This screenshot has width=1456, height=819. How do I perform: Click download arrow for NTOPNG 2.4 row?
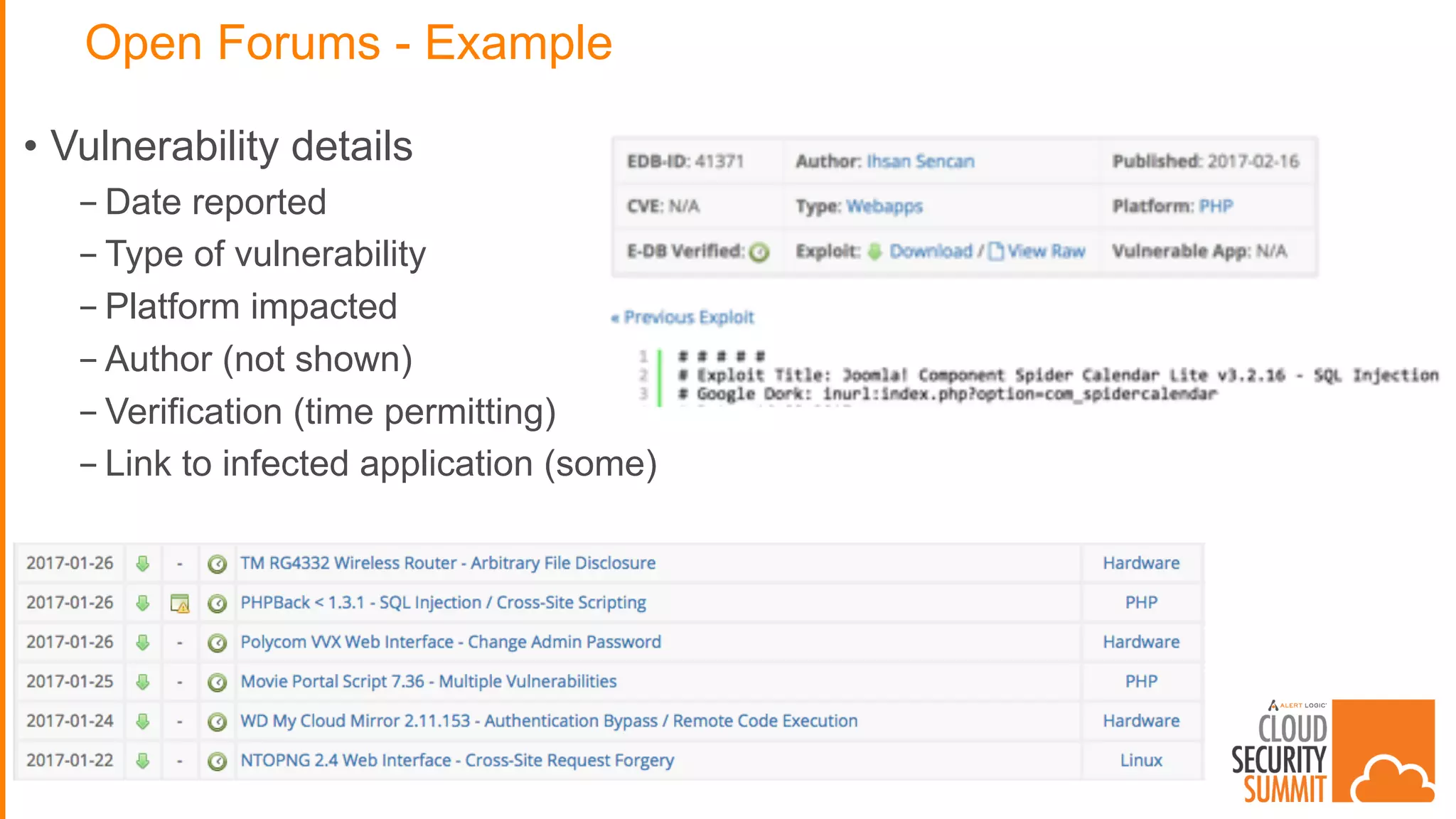(x=143, y=761)
